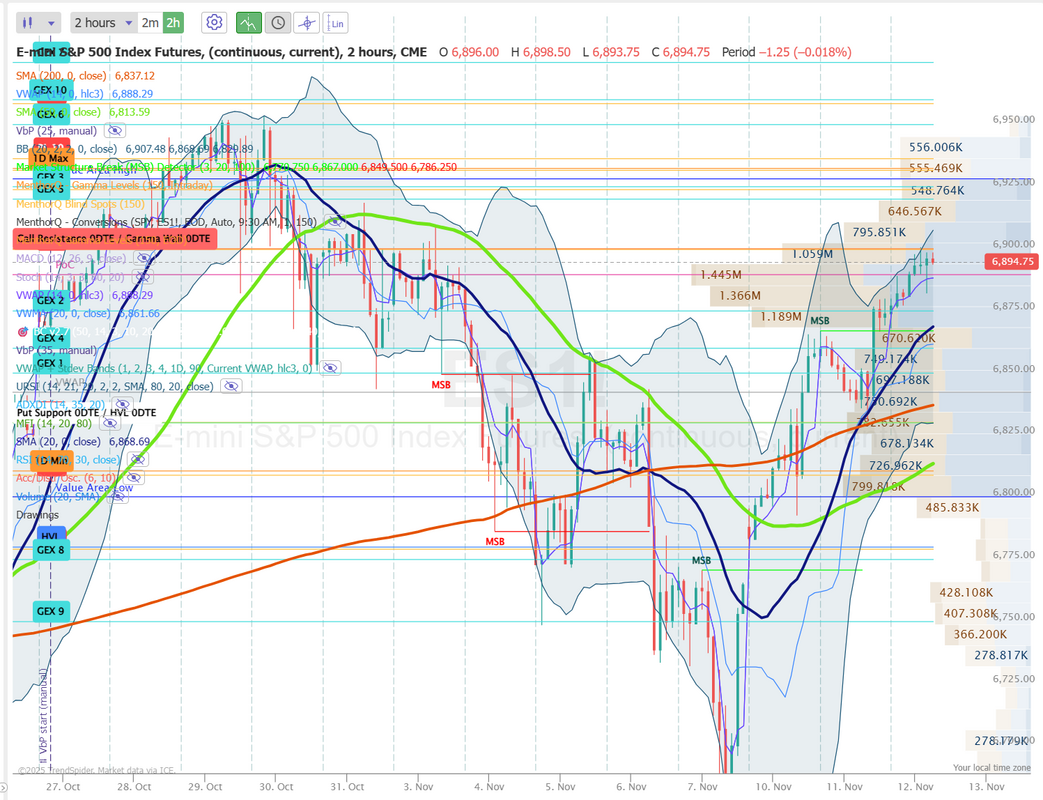Click the clock extended-hours icon
Screen dimensions: 1043x800
[277, 22]
